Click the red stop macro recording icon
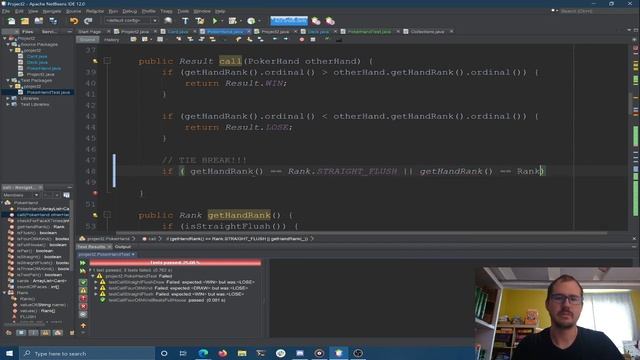 point(302,40)
